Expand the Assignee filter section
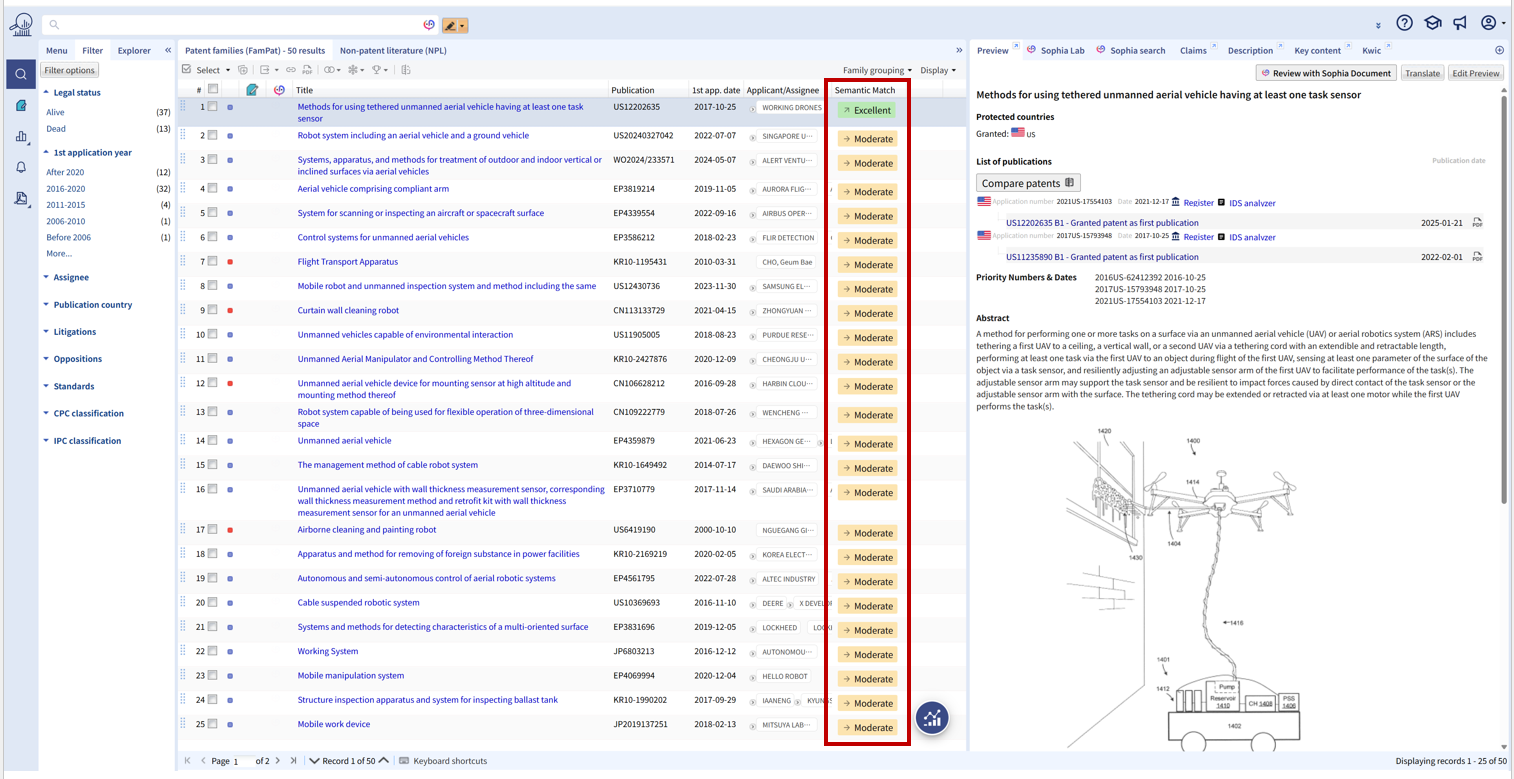 click(71, 277)
